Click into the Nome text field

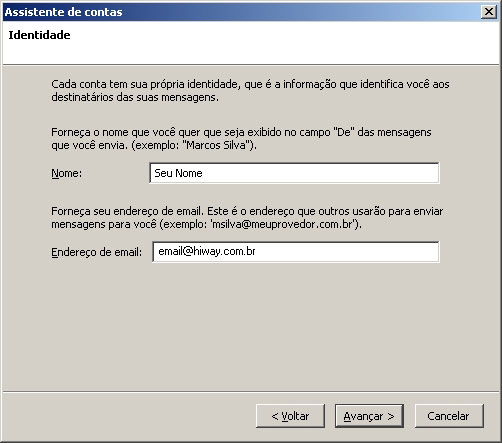pyautogui.click(x=294, y=173)
